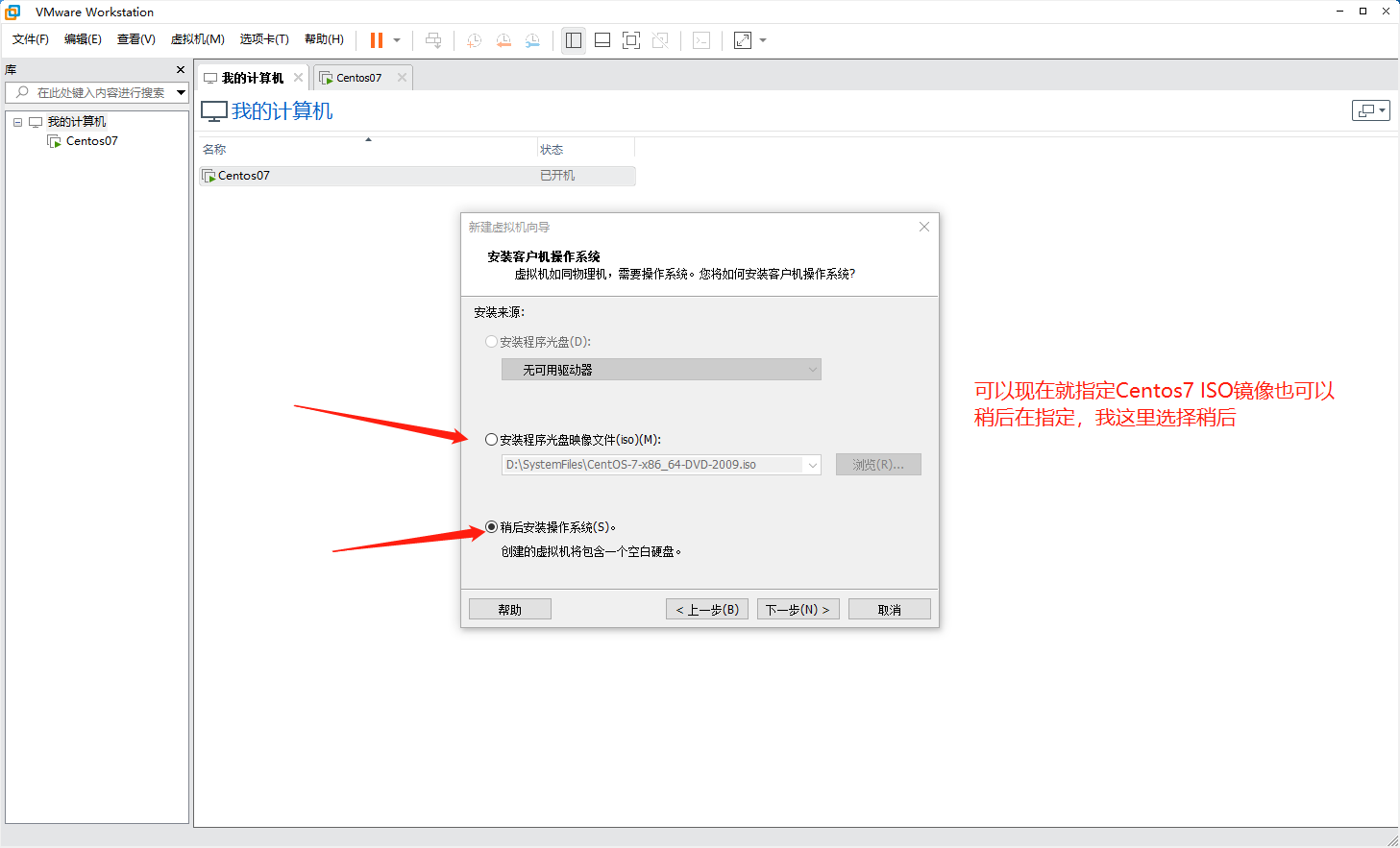
Task: Click the window resize grip icon
Action: pyautogui.click(x=1391, y=839)
